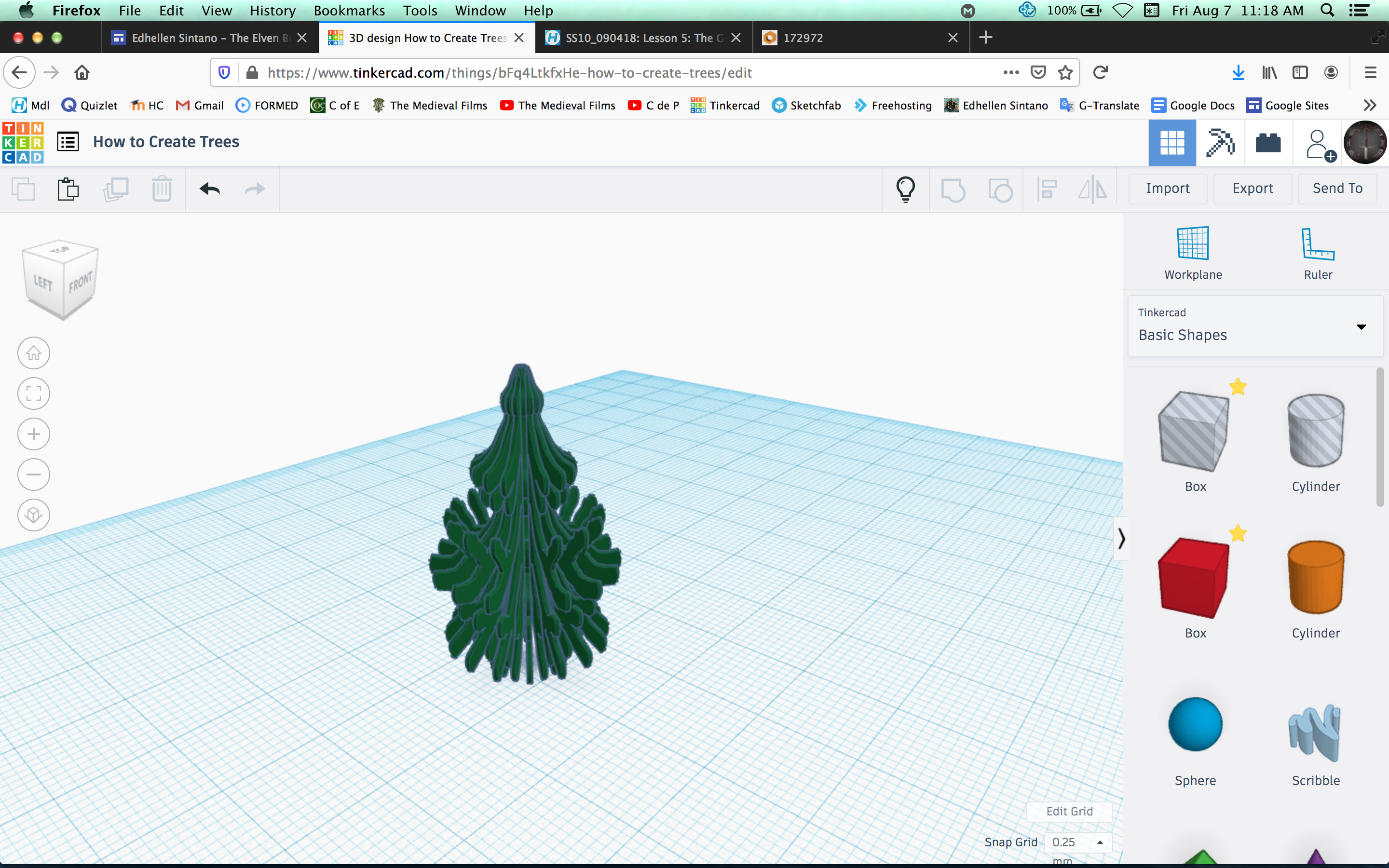The height and width of the screenshot is (868, 1389).
Task: Click the Paste clipboard icon
Action: pyautogui.click(x=68, y=189)
